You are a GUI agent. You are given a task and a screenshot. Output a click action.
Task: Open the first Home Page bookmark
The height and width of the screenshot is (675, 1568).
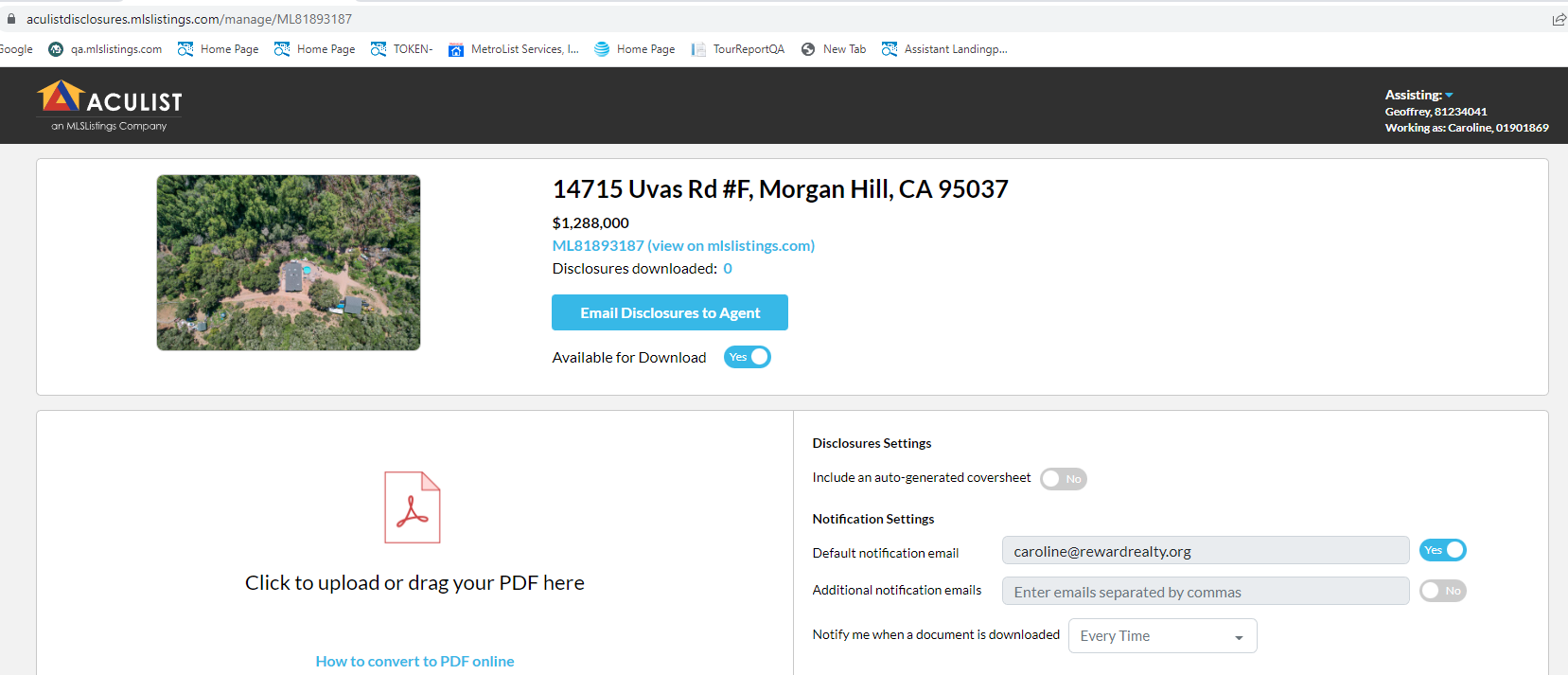(x=219, y=49)
